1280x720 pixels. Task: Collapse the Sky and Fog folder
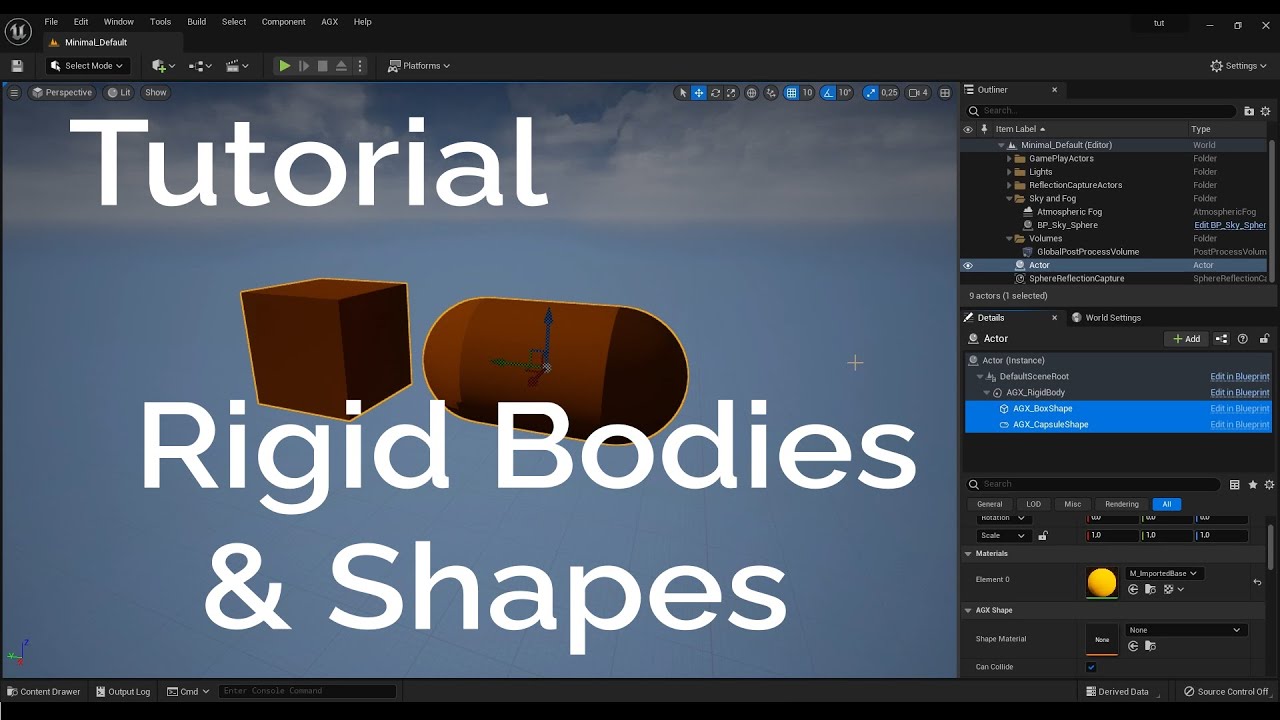click(1010, 199)
